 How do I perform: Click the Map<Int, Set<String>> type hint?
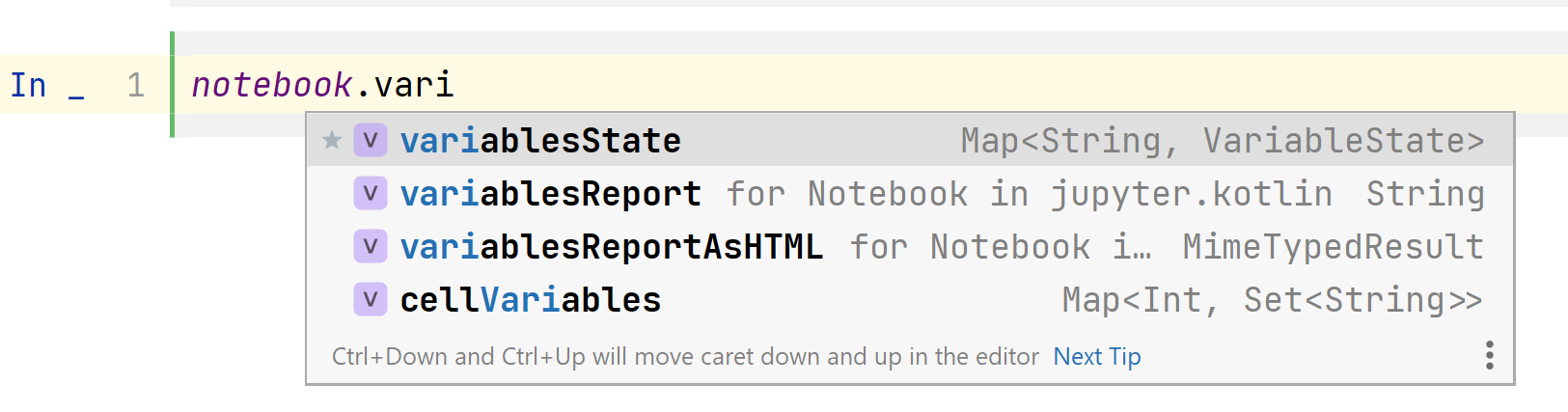pyautogui.click(x=1273, y=300)
